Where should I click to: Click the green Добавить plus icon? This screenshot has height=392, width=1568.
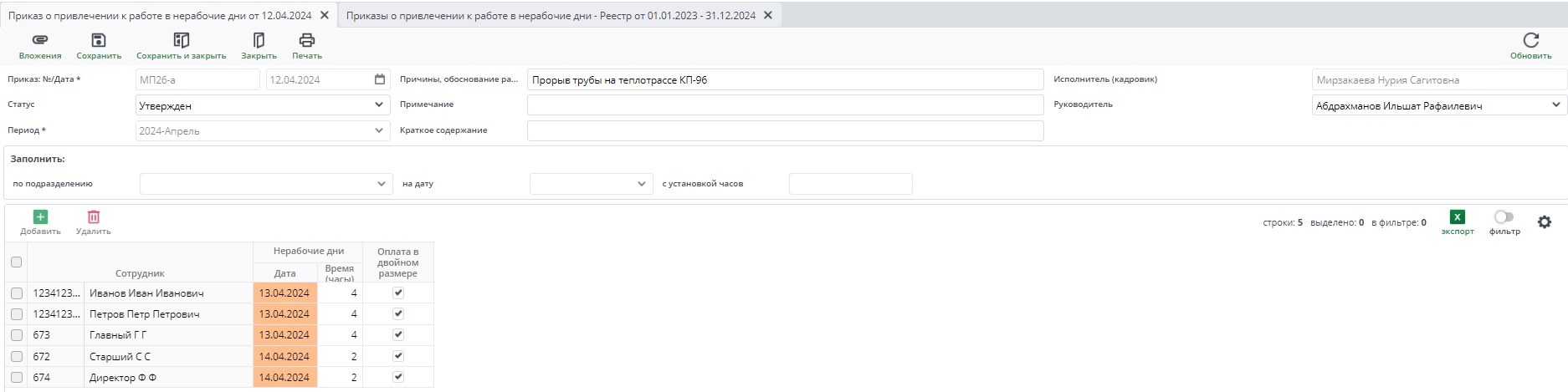click(x=40, y=217)
